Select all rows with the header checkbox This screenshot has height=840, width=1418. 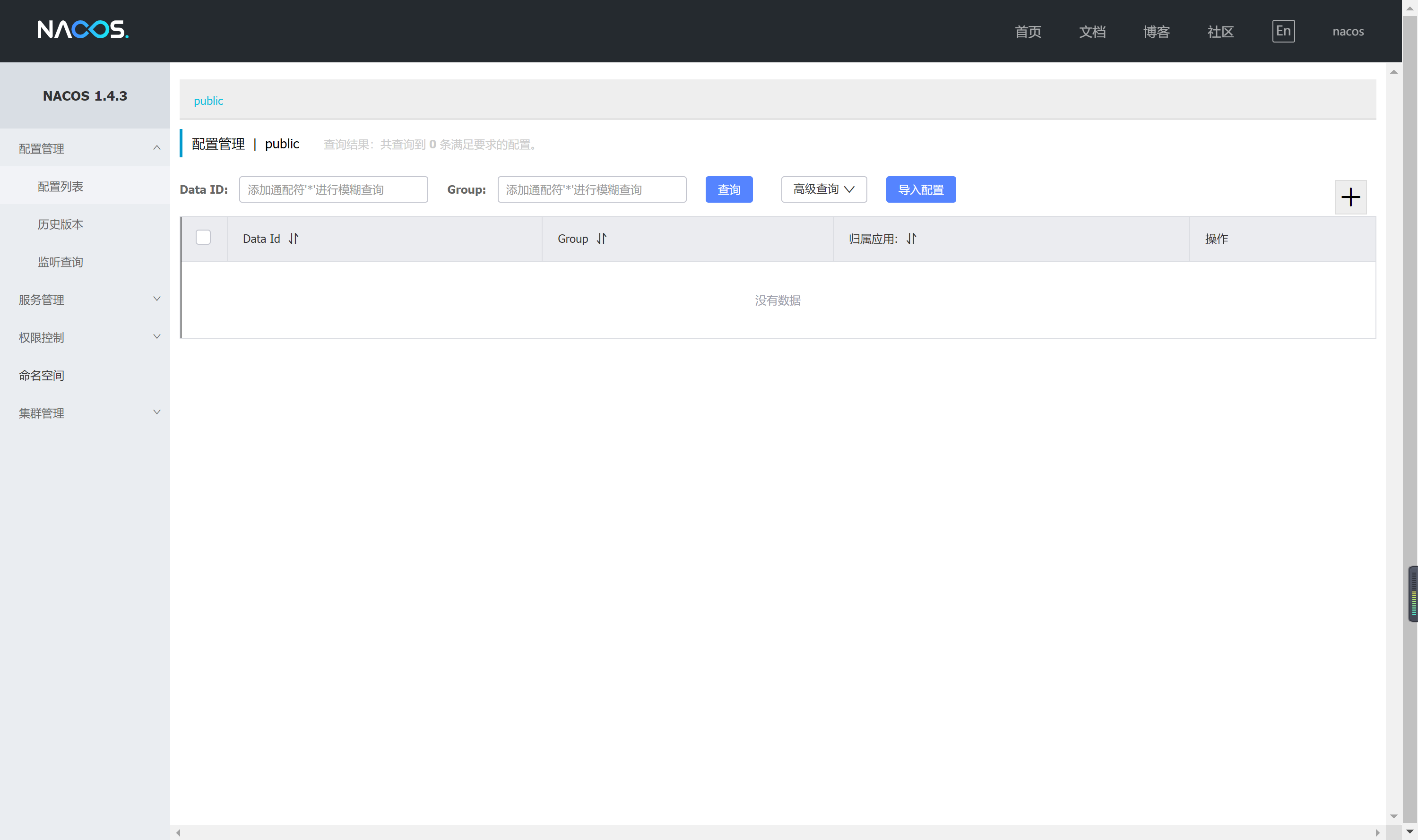203,237
